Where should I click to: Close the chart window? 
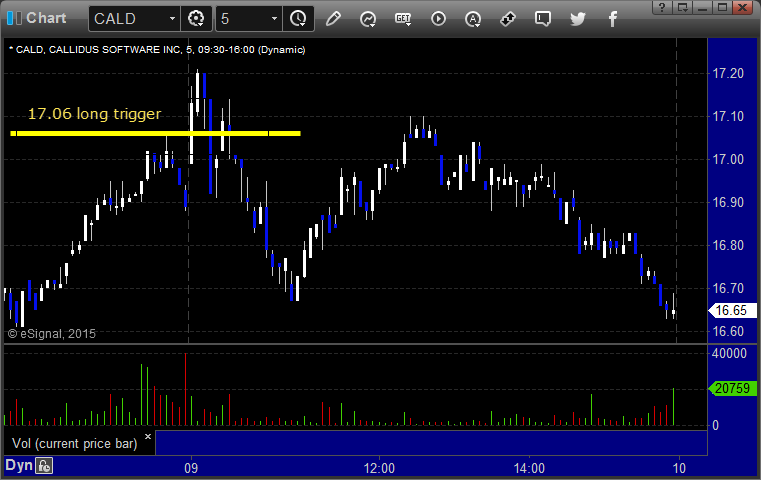click(x=743, y=7)
